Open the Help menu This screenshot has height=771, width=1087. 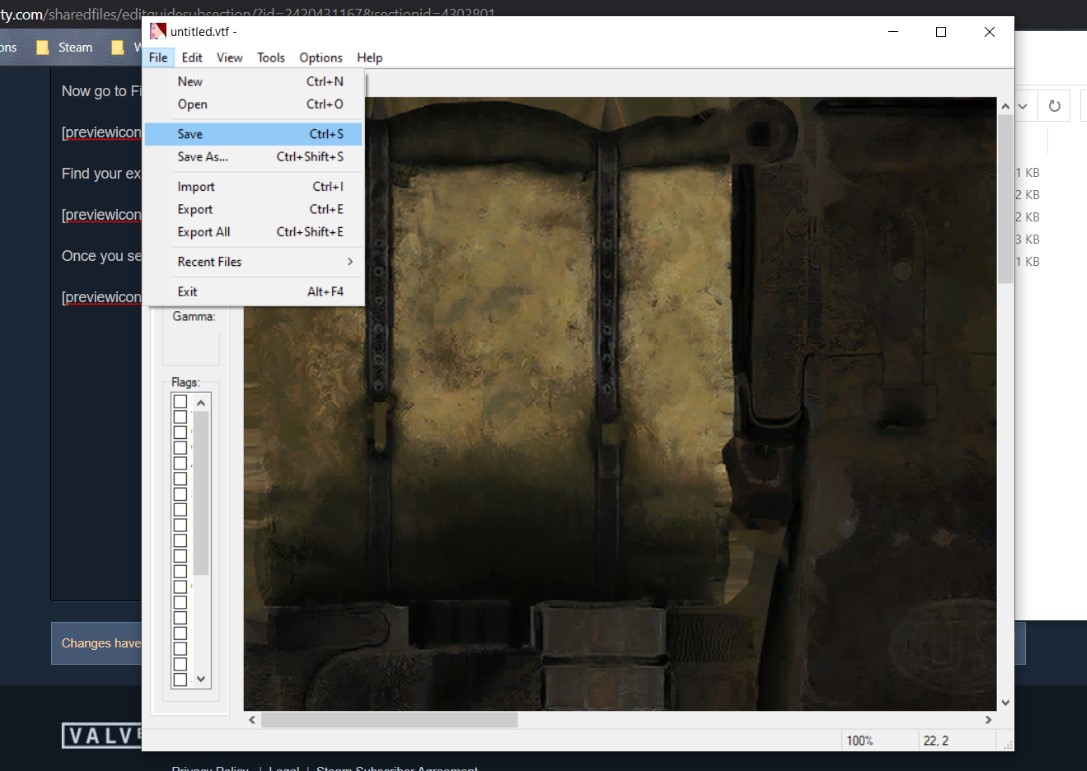(x=369, y=58)
